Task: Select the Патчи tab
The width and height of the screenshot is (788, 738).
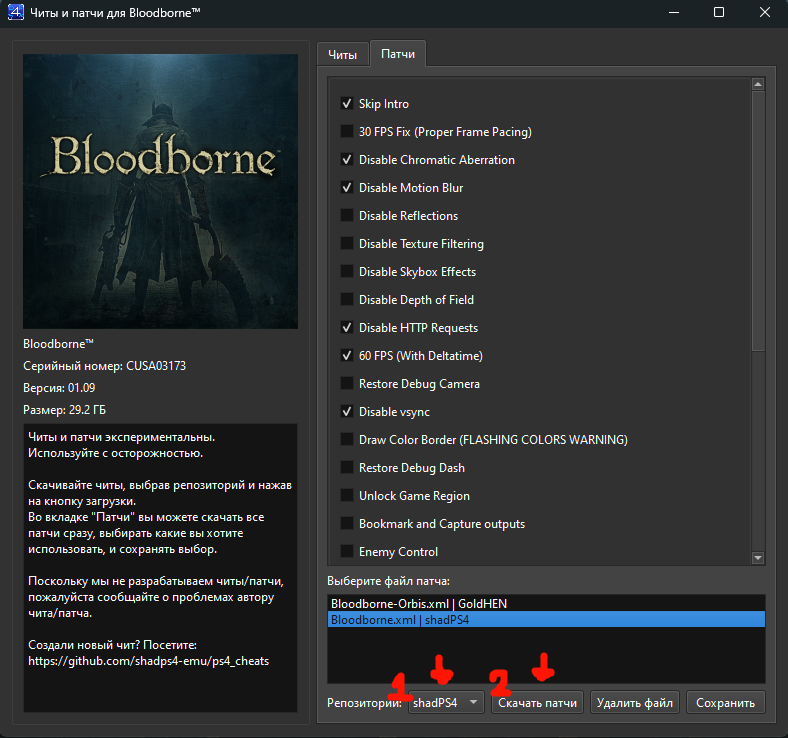Action: [398, 54]
